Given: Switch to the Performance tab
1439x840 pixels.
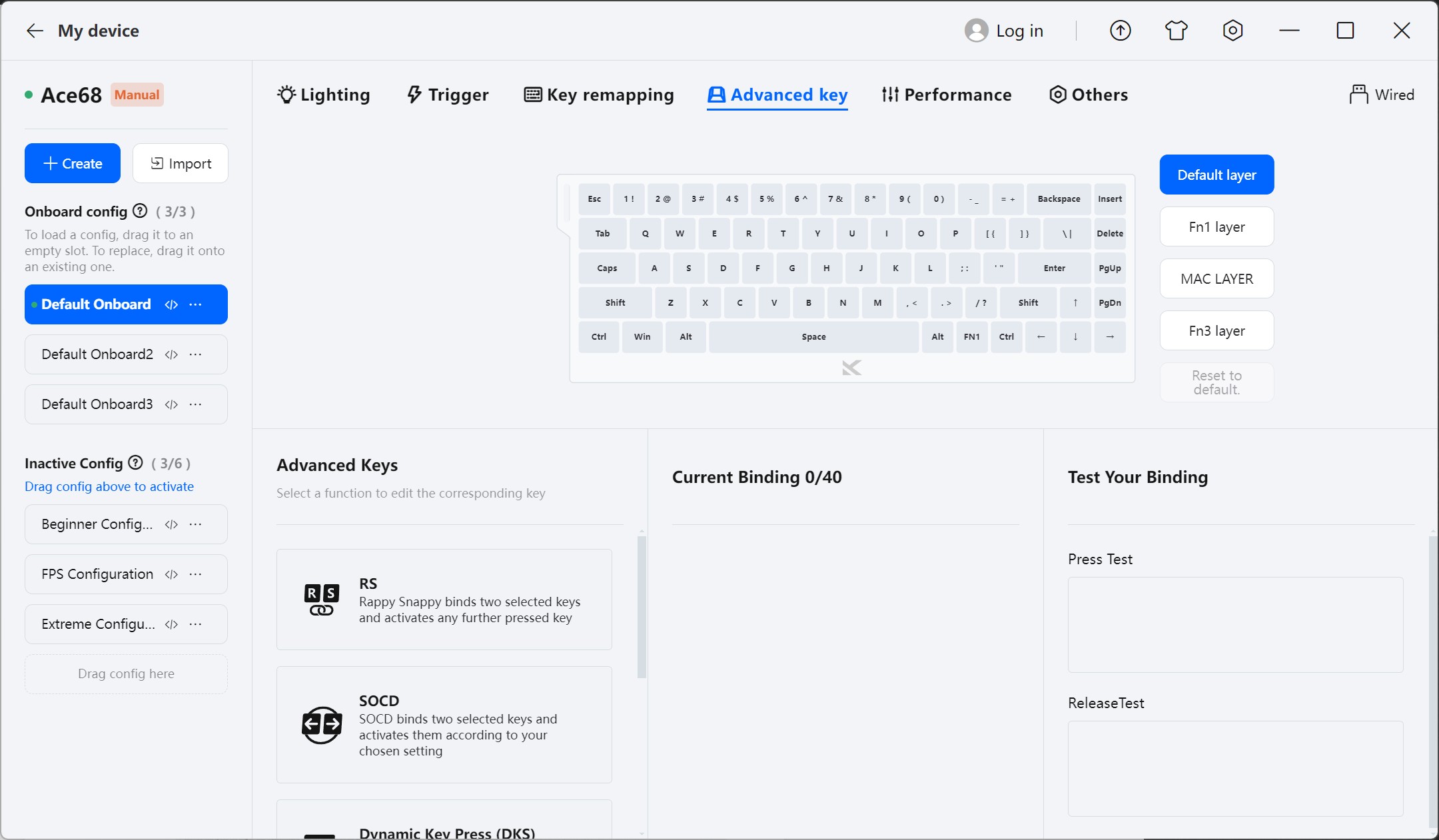Looking at the screenshot, I should [946, 95].
